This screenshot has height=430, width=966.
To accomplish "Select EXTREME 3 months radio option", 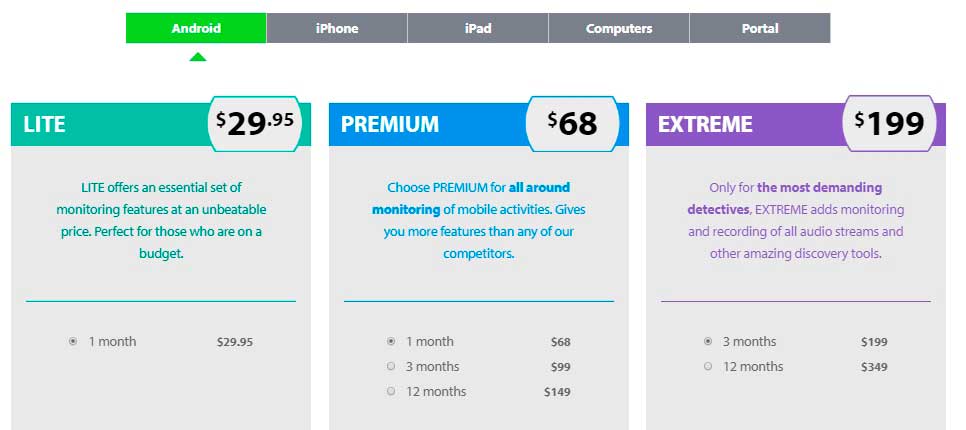I will (708, 341).
